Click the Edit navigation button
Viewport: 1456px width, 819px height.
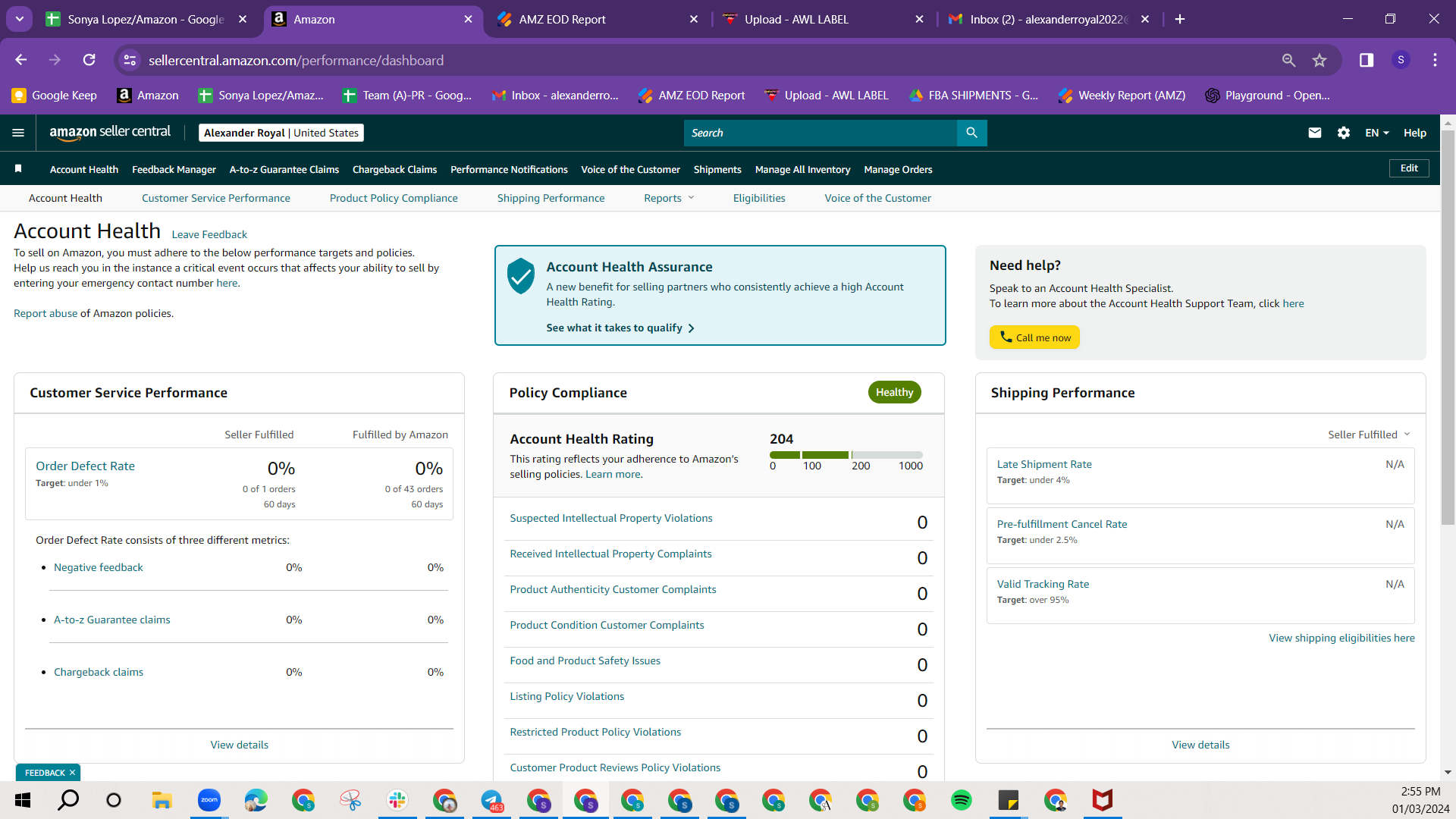pyautogui.click(x=1409, y=168)
